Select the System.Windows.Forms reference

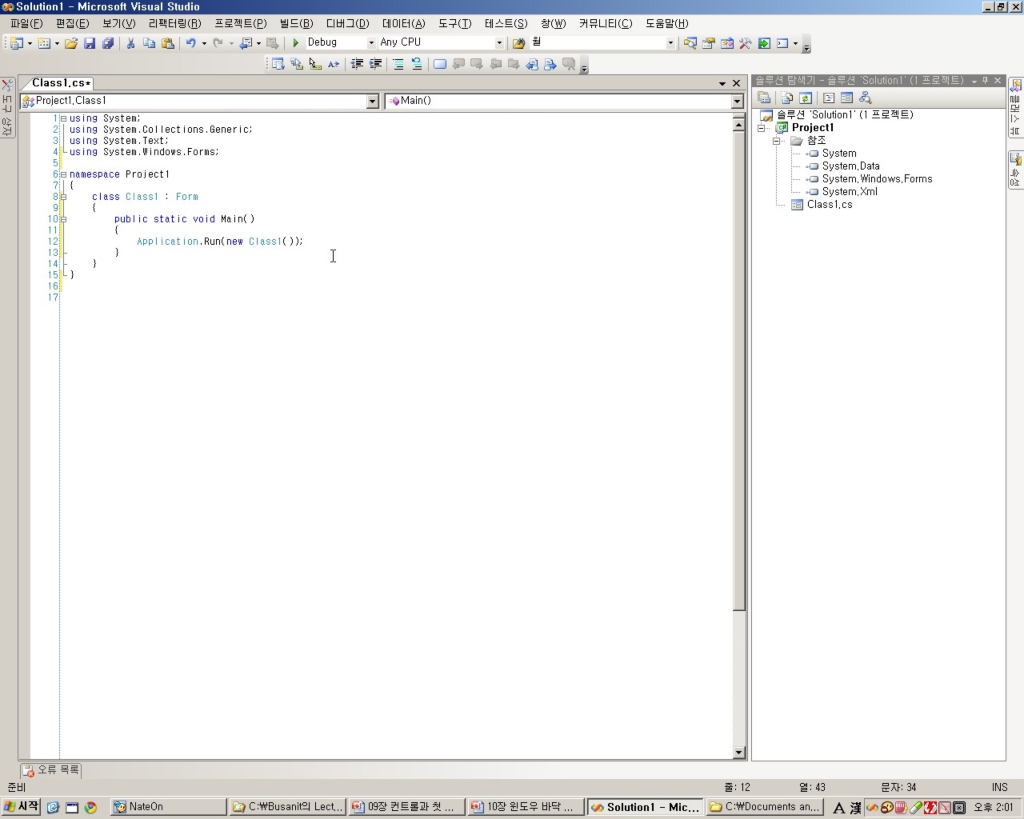tap(876, 179)
